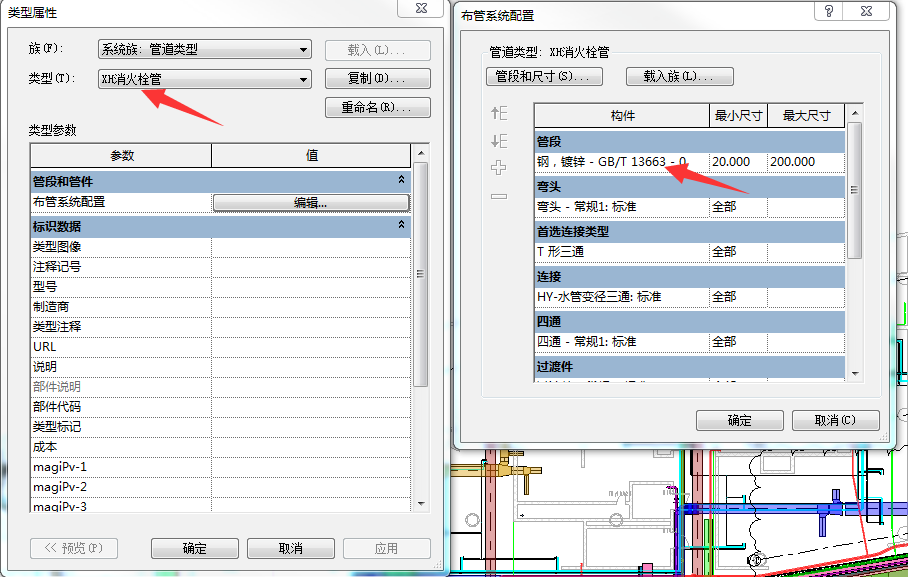The image size is (908, 577).
Task: Click 载入族(L) button
Action: pos(679,76)
